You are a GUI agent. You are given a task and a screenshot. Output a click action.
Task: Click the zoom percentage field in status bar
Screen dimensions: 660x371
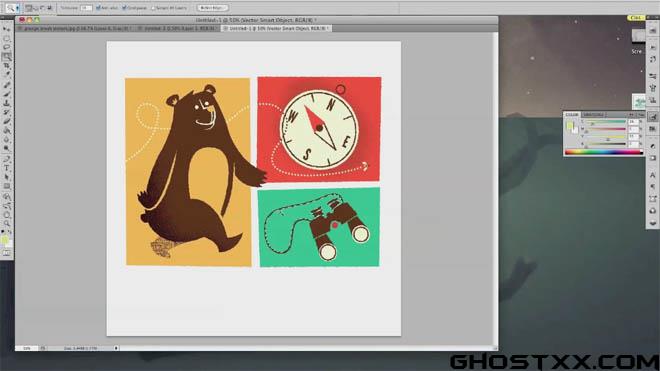pos(27,348)
